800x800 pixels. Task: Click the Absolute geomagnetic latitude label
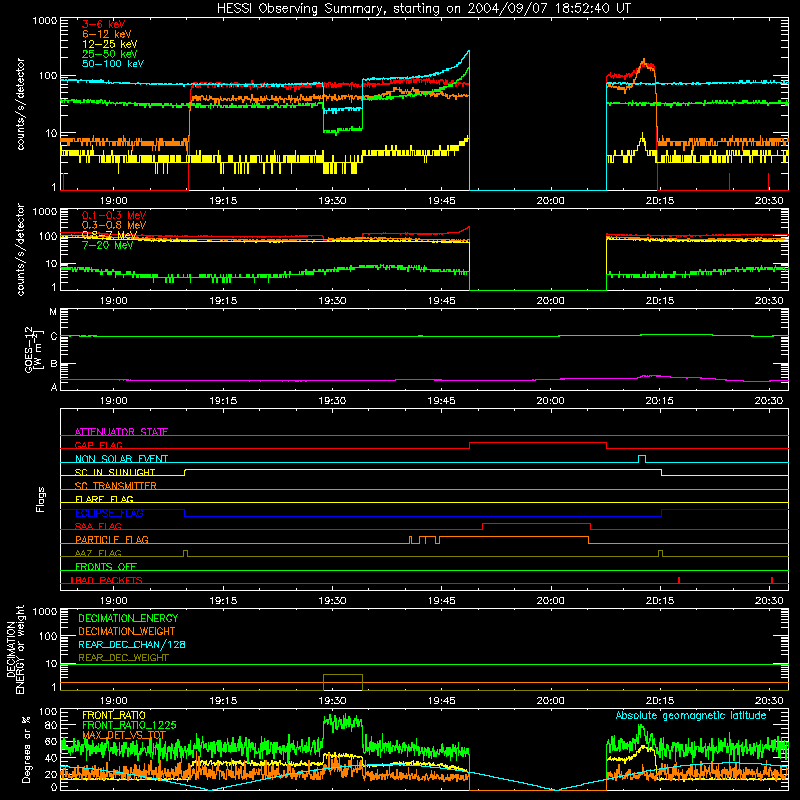691,715
